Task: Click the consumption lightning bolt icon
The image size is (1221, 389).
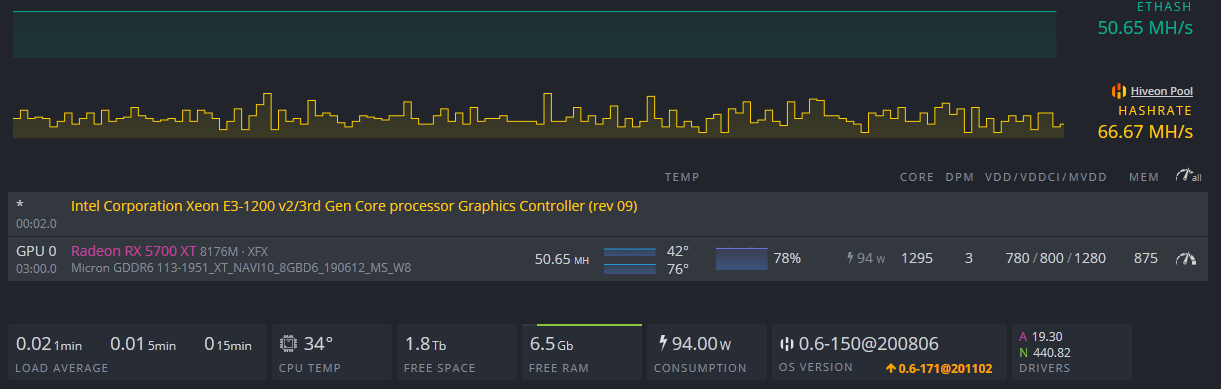Action: coord(662,343)
